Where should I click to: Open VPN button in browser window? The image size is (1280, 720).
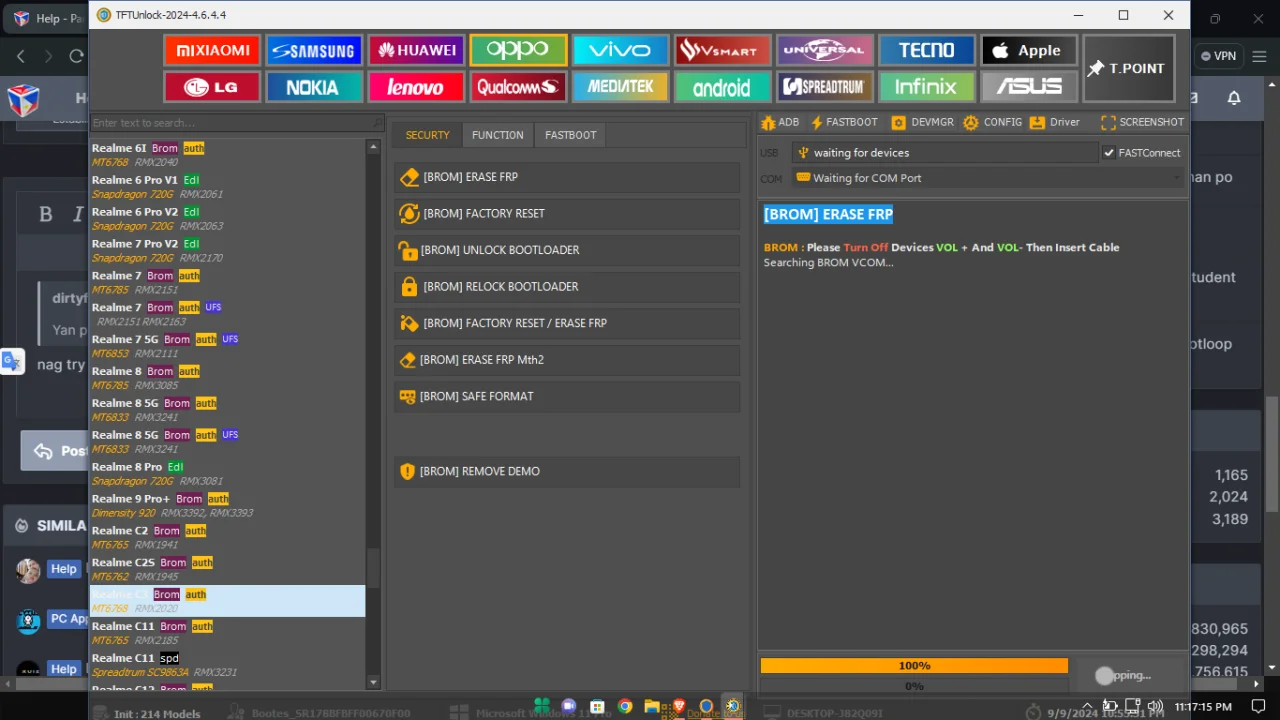pyautogui.click(x=1219, y=56)
